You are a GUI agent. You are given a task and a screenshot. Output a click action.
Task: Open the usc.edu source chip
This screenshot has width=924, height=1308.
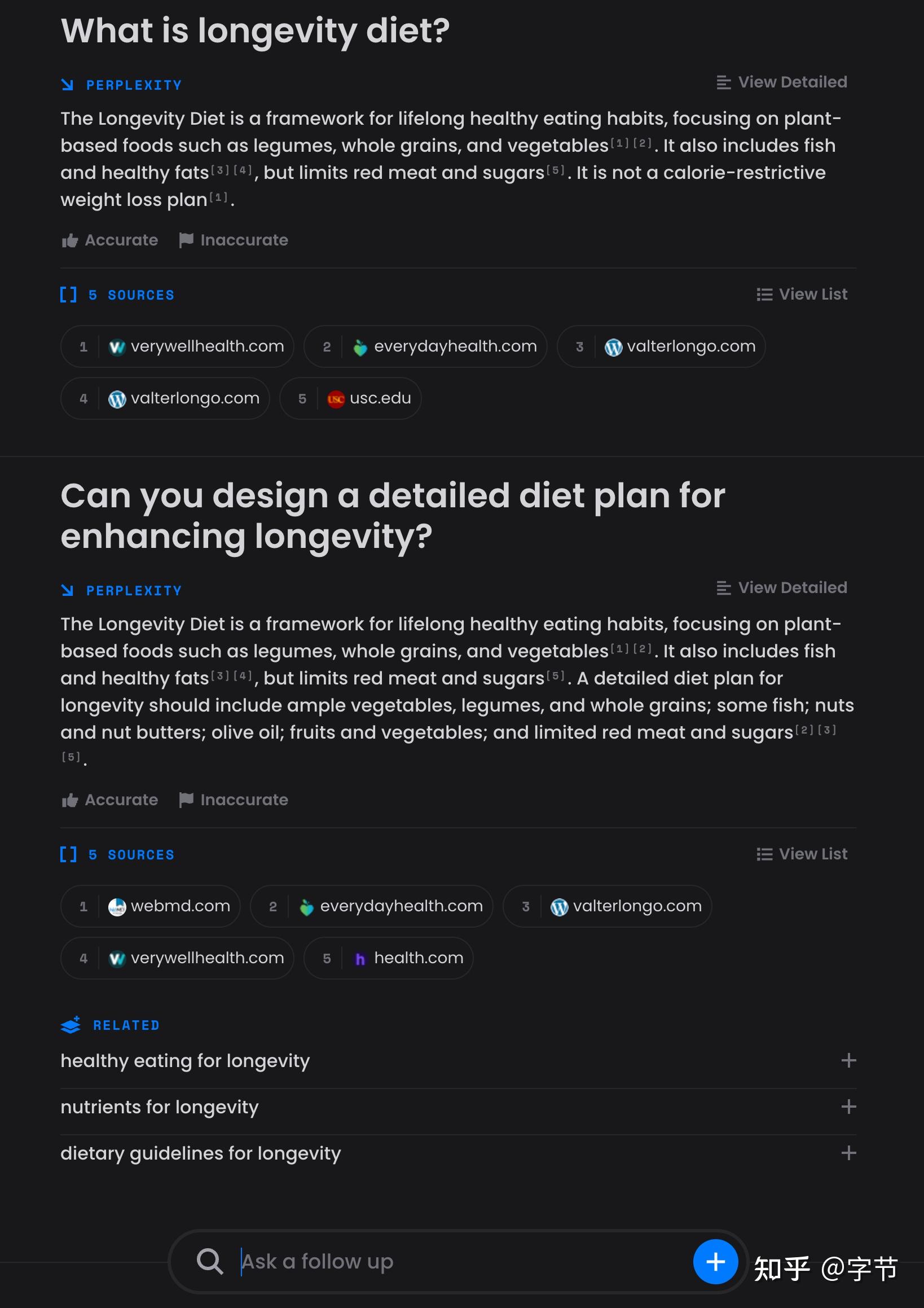pos(350,398)
